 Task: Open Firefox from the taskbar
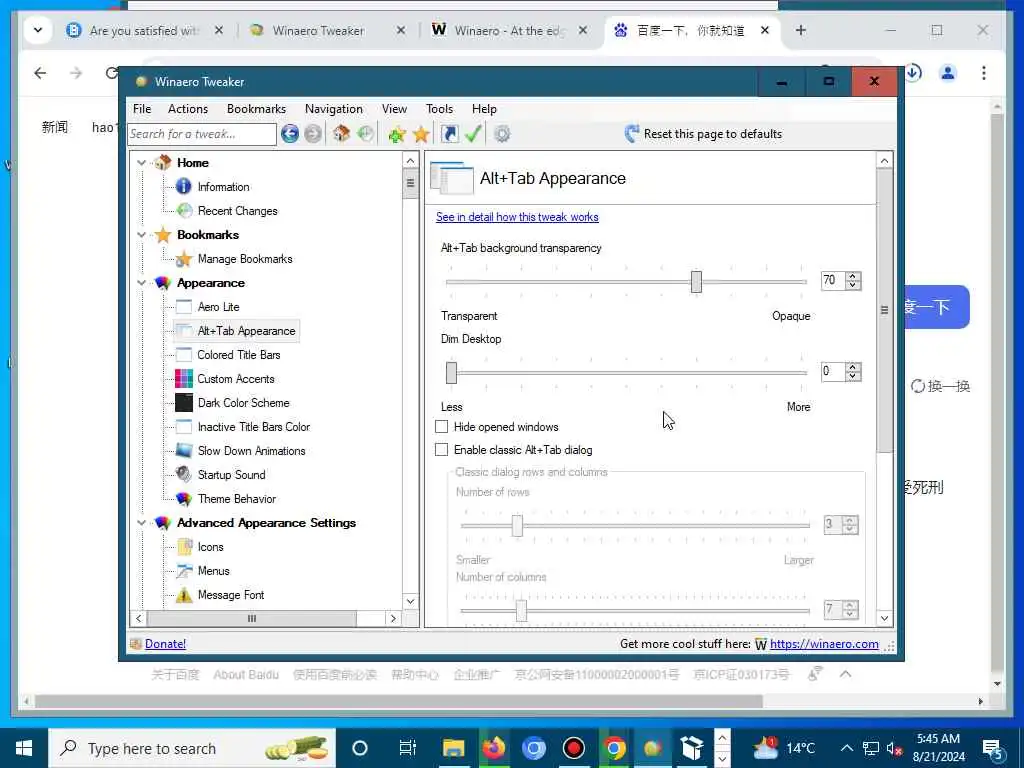[494, 748]
